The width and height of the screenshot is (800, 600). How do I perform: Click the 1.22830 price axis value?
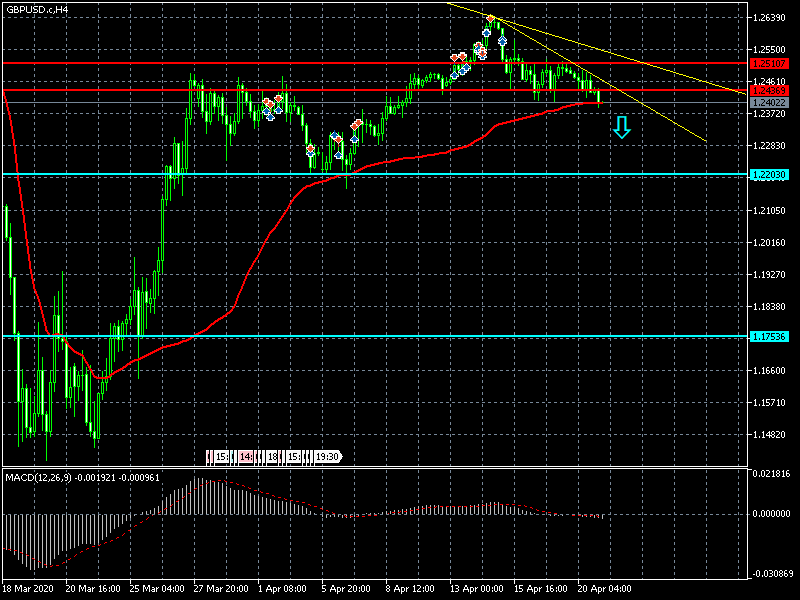tap(769, 146)
